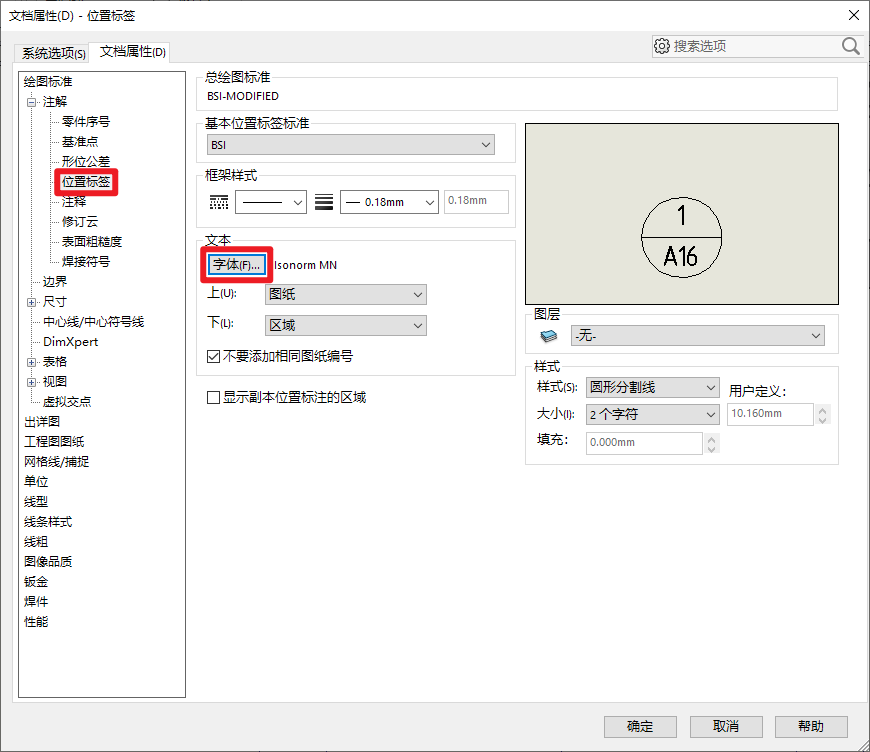Viewport: 870px width, 752px height.
Task: Open the frame line style dropdown
Action: pyautogui.click(x=271, y=202)
